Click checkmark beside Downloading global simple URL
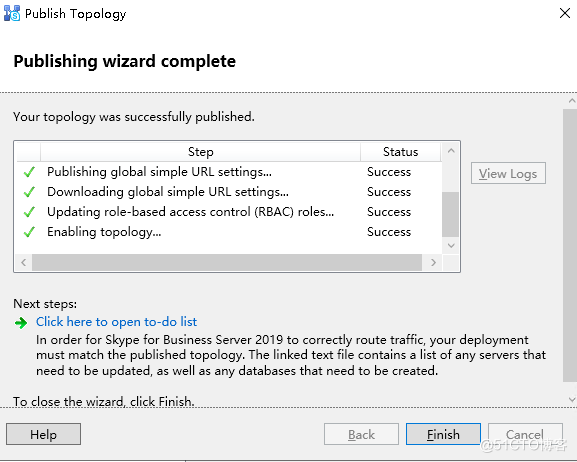The height and width of the screenshot is (462, 577). coord(29,192)
